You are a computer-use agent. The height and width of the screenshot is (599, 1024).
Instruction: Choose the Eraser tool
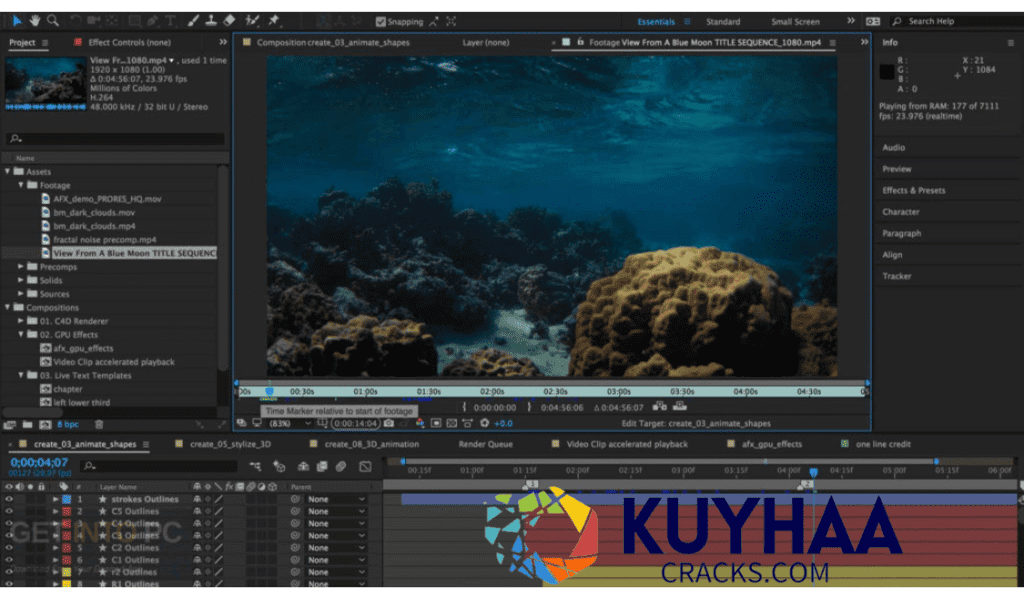[x=229, y=19]
